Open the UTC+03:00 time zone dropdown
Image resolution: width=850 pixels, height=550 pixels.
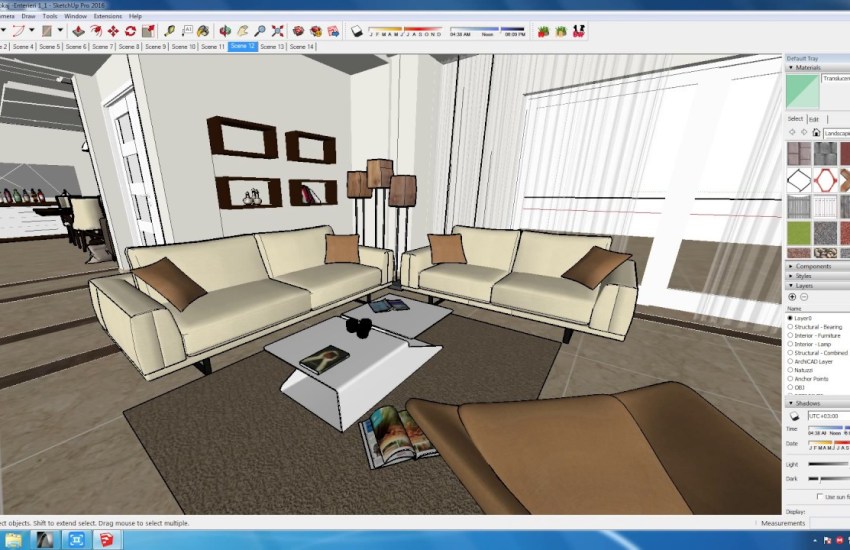(x=828, y=416)
